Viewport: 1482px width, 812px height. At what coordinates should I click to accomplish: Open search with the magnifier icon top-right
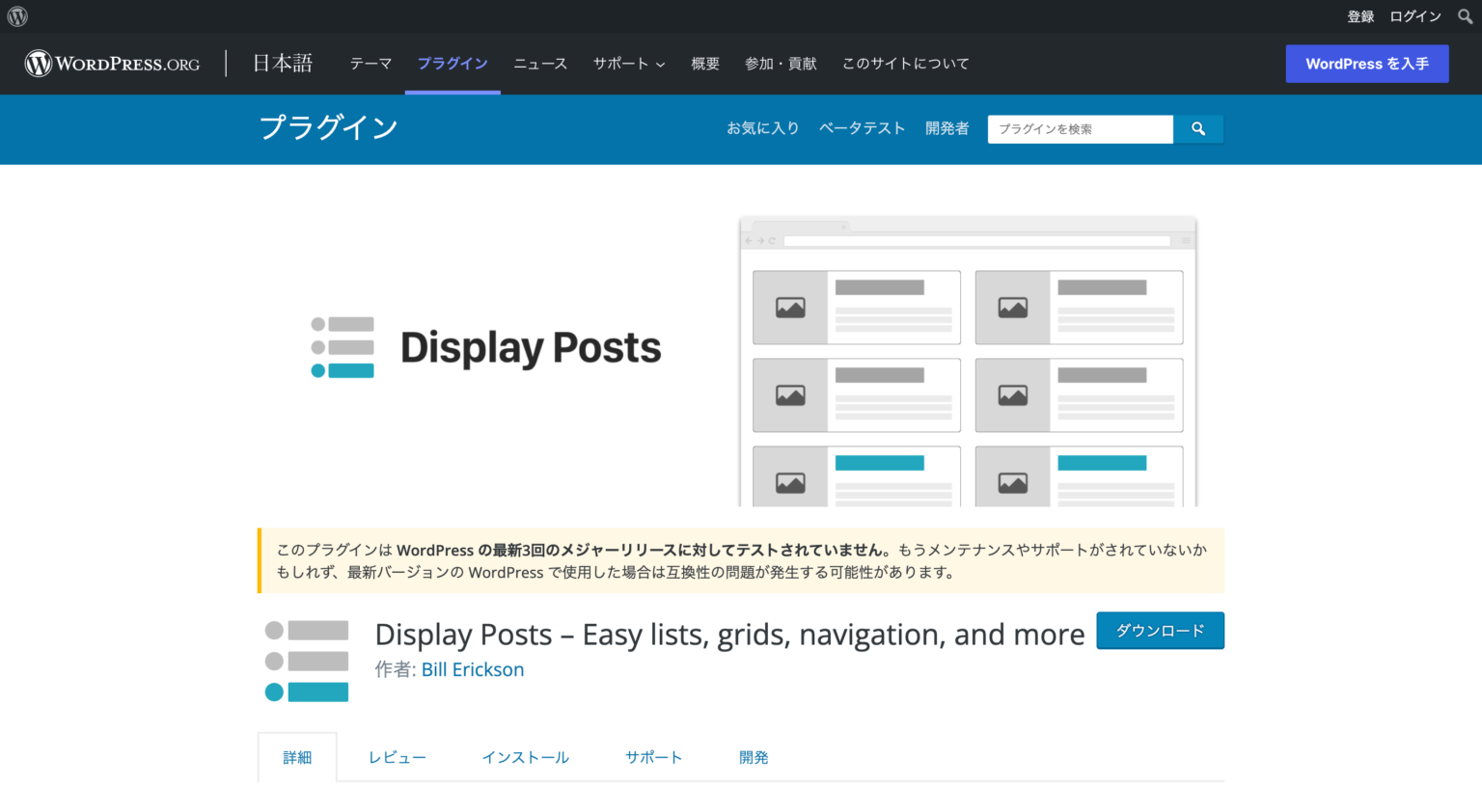coord(1465,15)
